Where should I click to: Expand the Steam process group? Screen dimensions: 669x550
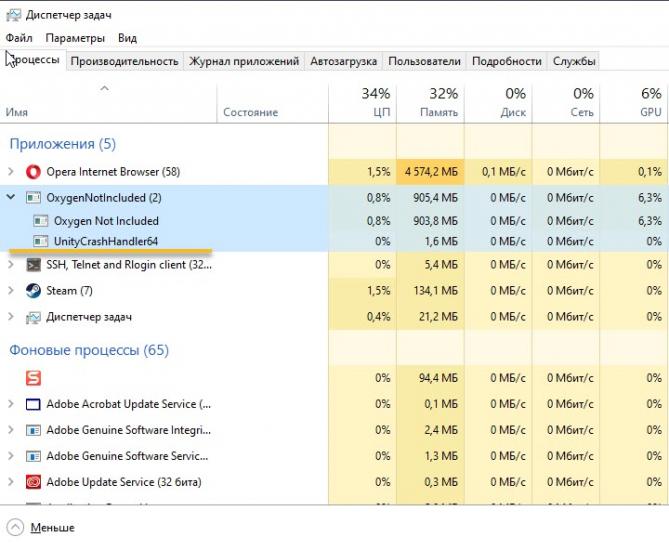[11, 291]
